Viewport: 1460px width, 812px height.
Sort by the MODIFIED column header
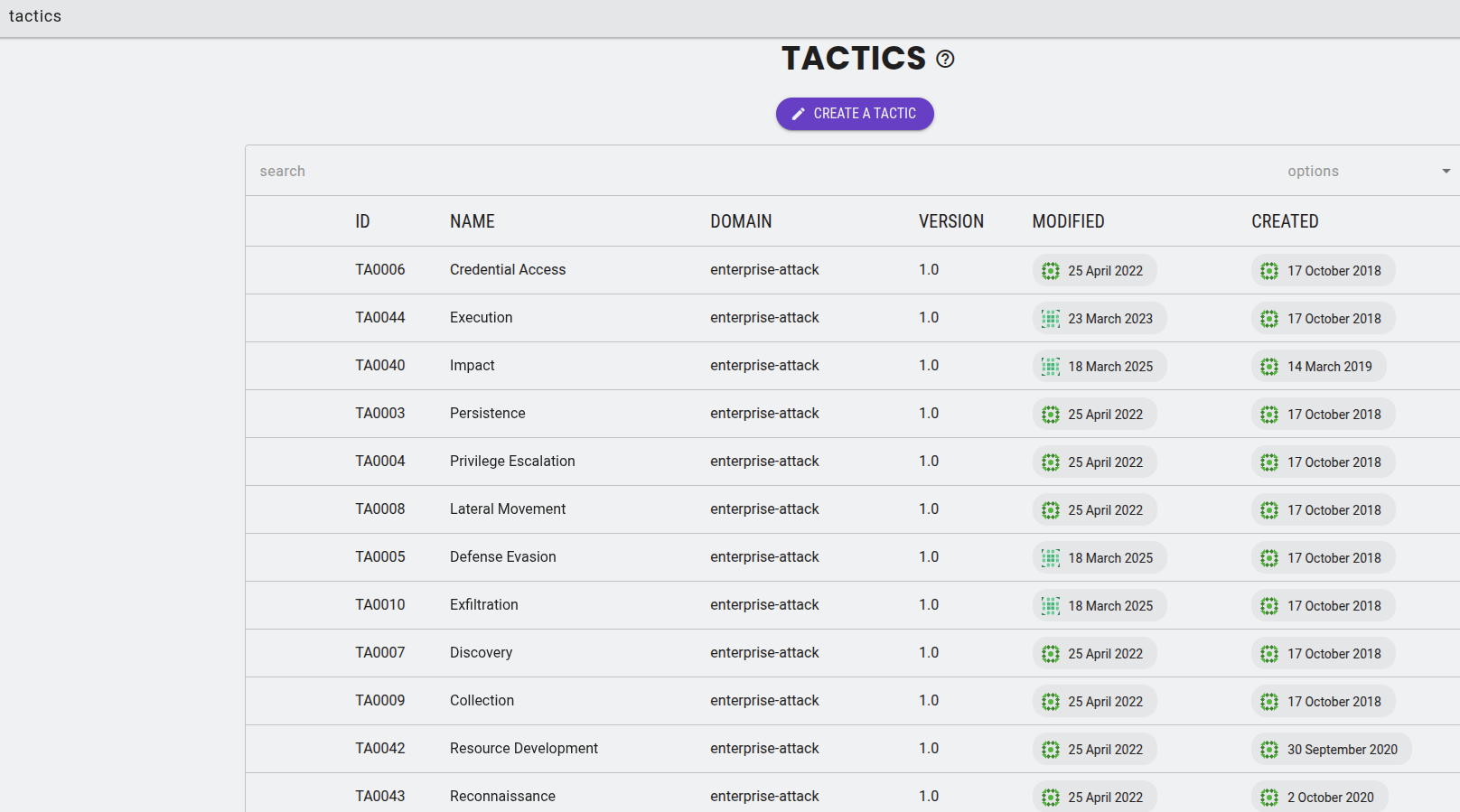click(1068, 221)
